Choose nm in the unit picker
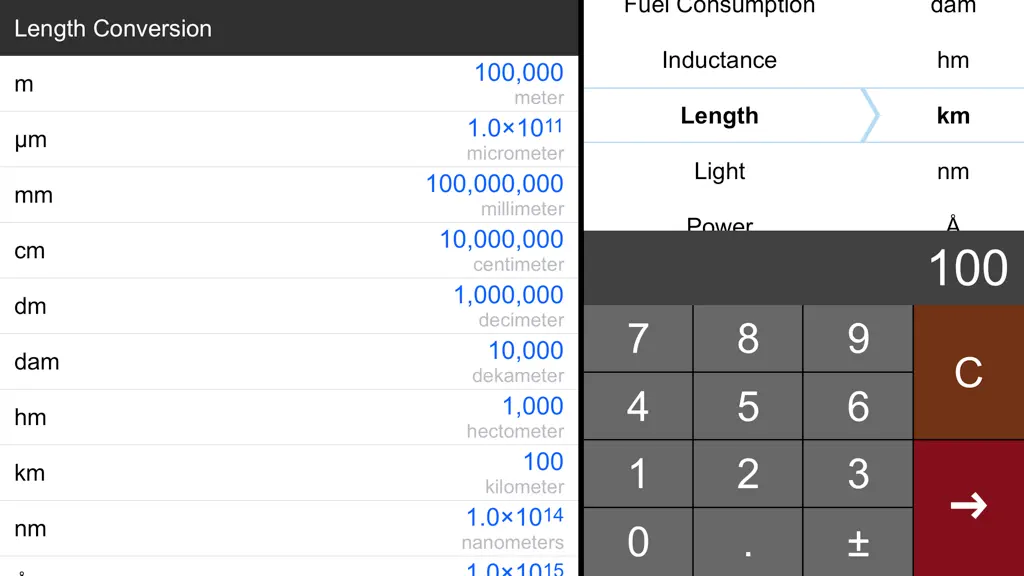 [953, 171]
